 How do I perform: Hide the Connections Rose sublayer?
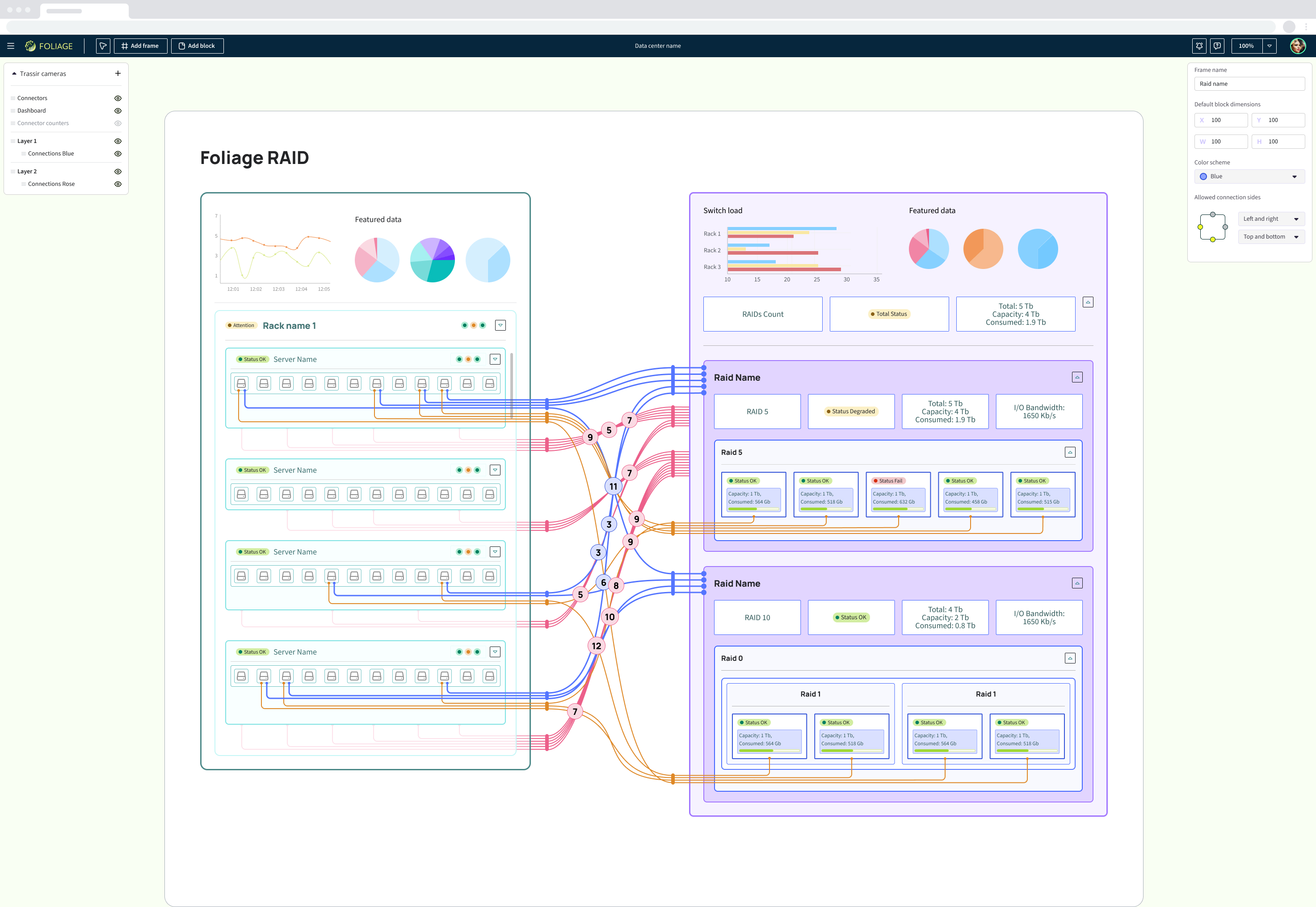tap(118, 184)
